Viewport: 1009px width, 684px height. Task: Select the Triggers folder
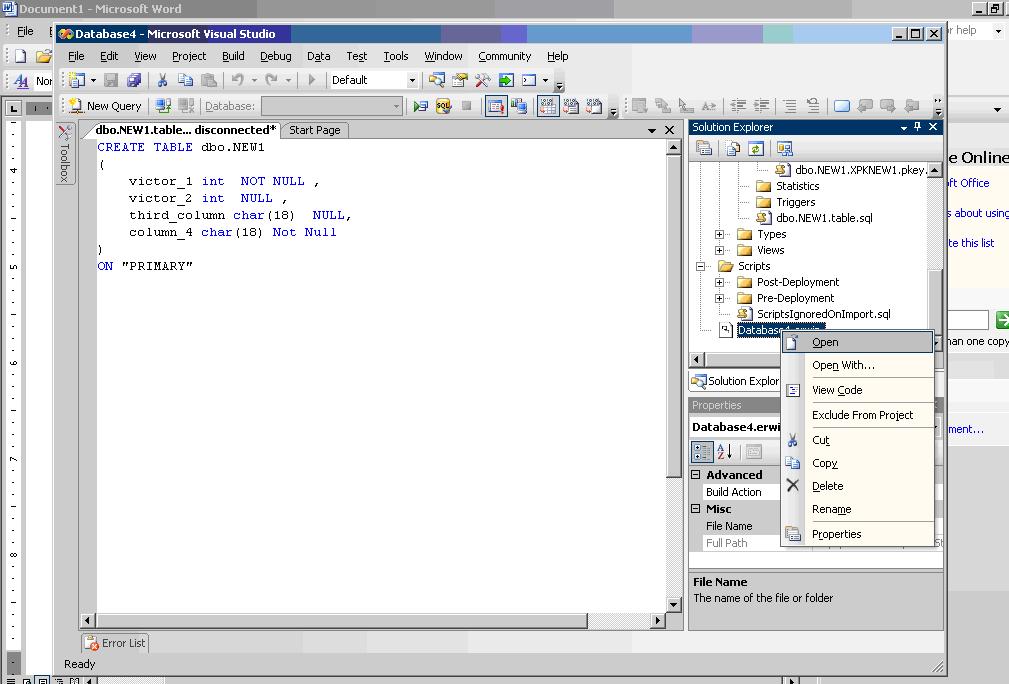pyautogui.click(x=795, y=202)
